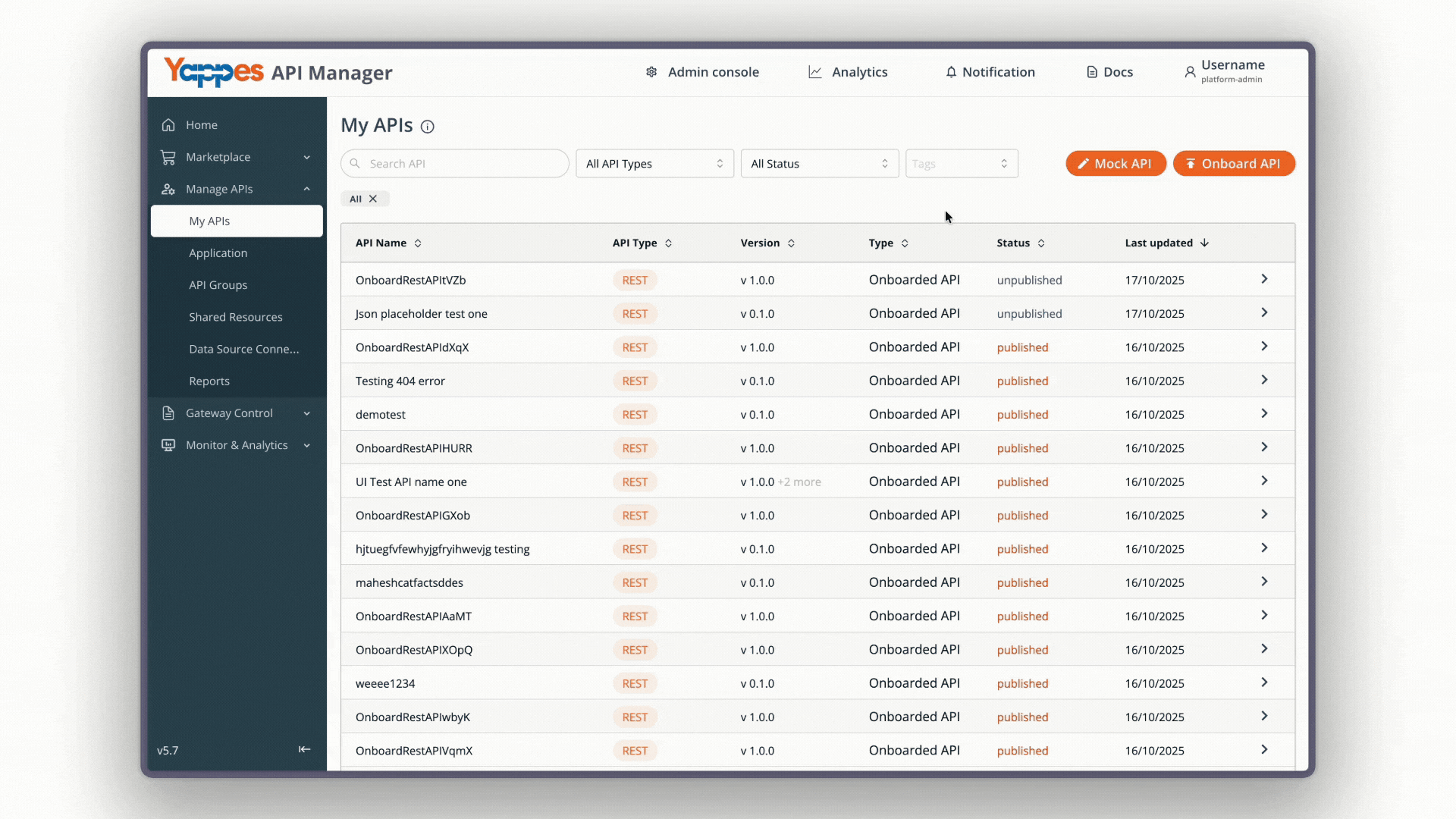Image resolution: width=1456 pixels, height=819 pixels.
Task: Click OnboardRestAPIwbyK API name
Action: tap(413, 717)
